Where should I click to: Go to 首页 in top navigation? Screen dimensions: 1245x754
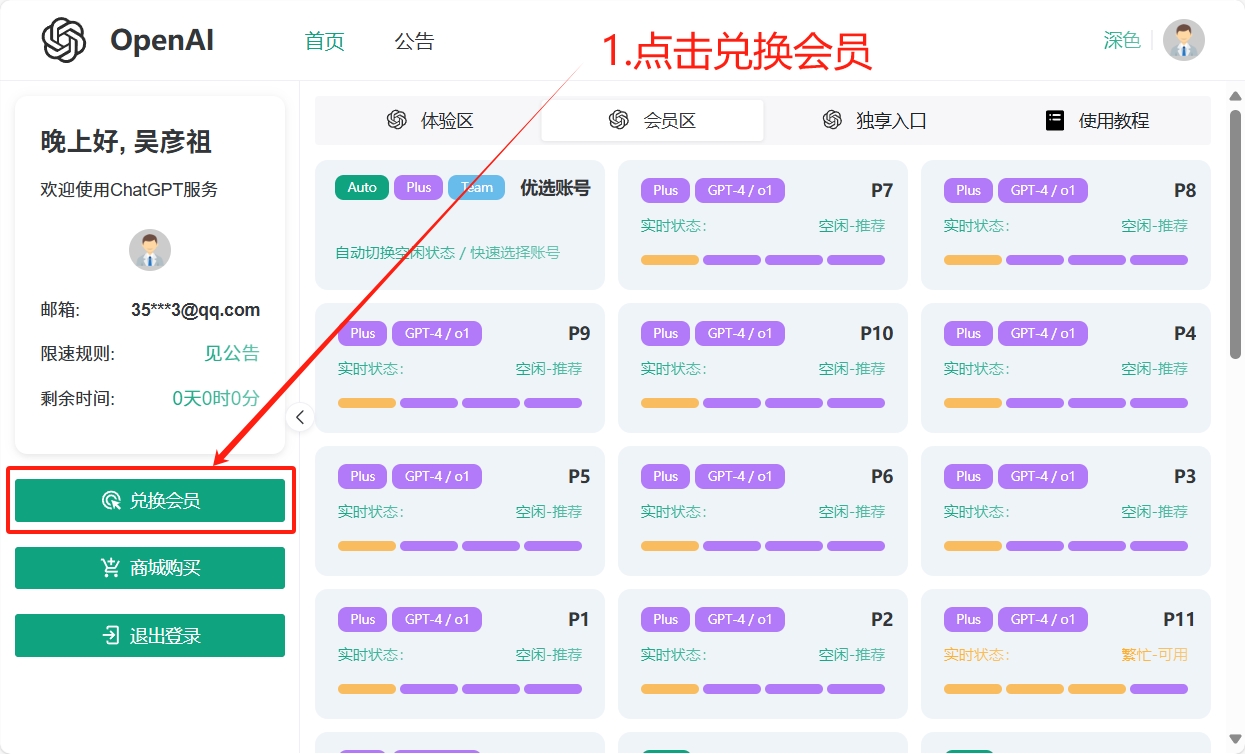click(x=325, y=41)
